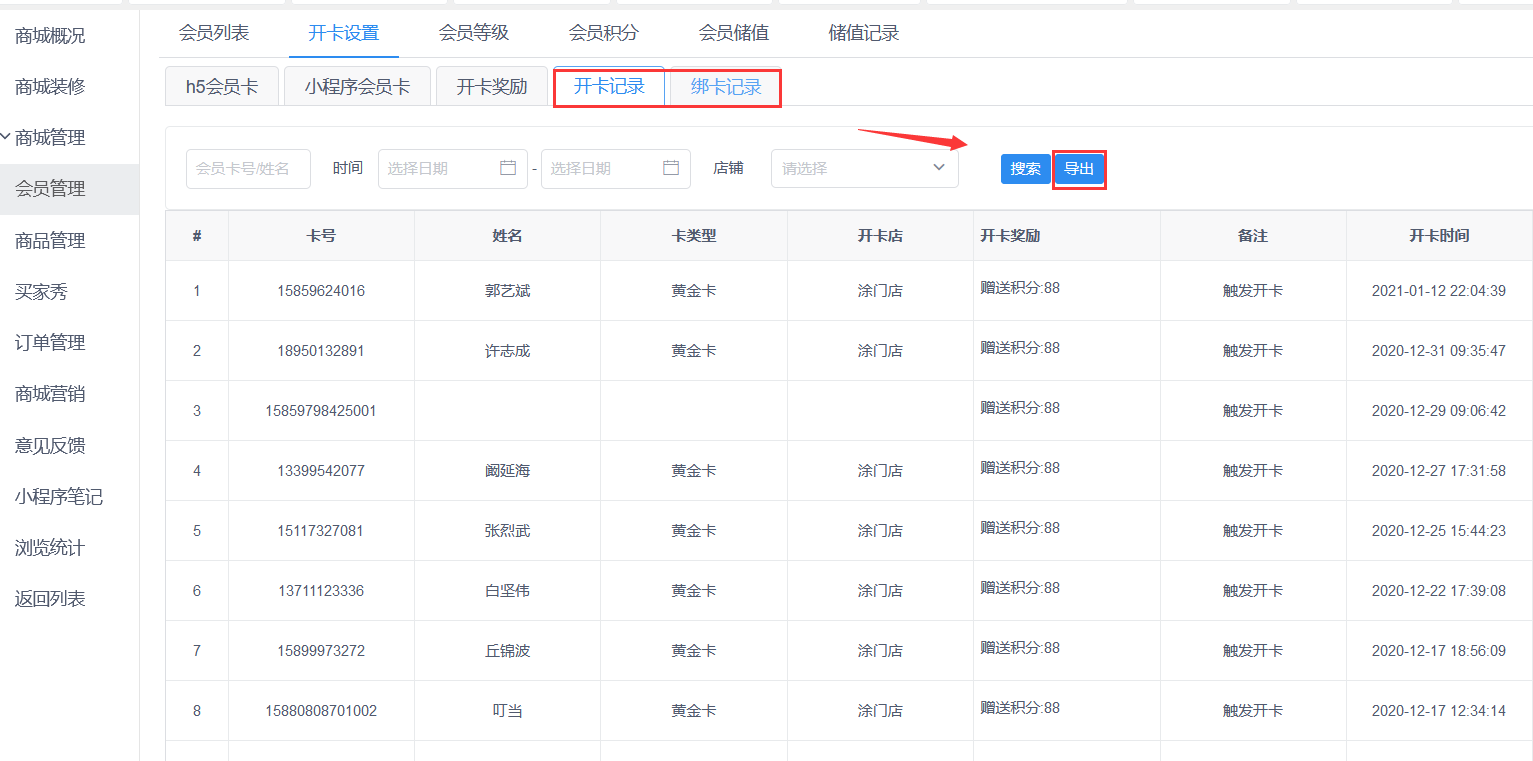Click timestamp 2021-01-12 22:04:39

1439,291
